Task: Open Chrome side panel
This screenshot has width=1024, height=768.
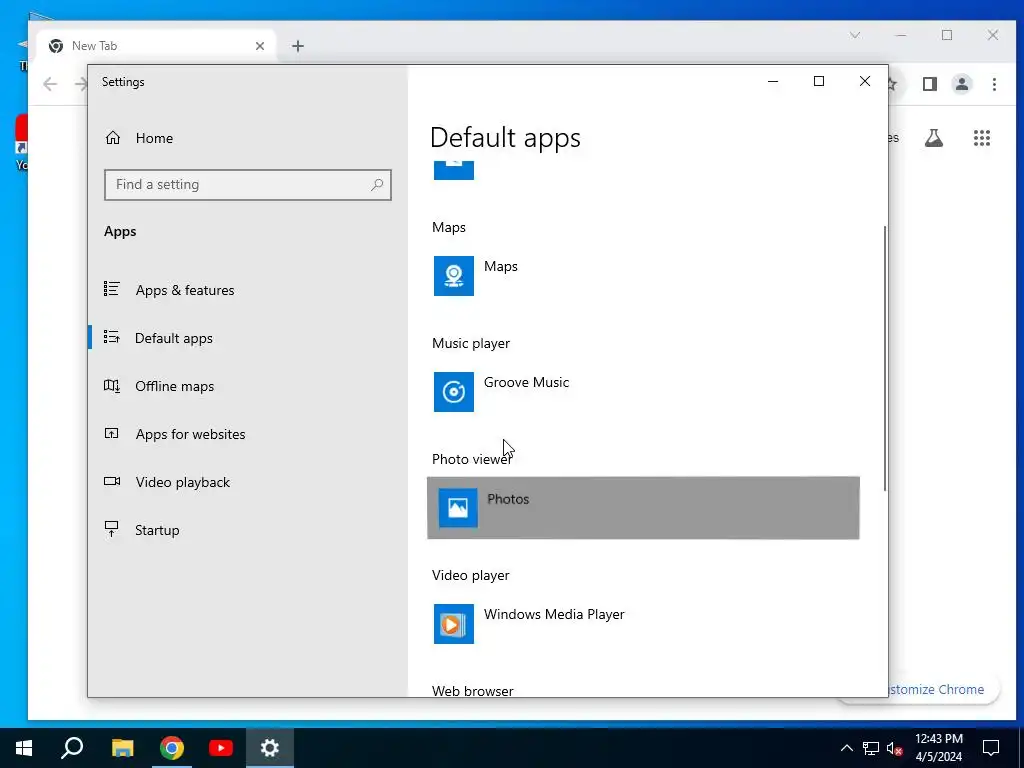Action: 930,84
